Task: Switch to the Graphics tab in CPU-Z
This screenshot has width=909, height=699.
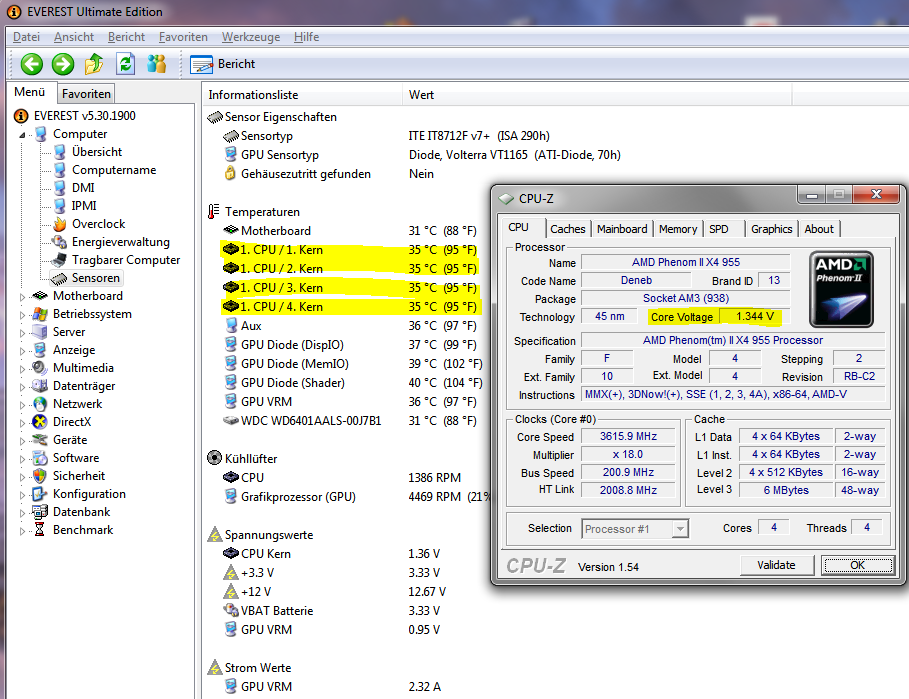Action: click(772, 229)
